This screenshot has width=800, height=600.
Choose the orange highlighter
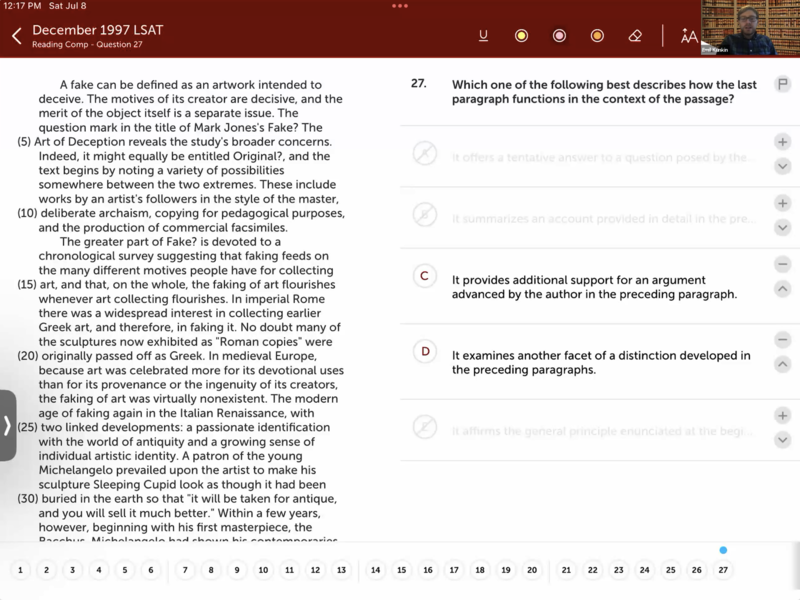(x=597, y=36)
